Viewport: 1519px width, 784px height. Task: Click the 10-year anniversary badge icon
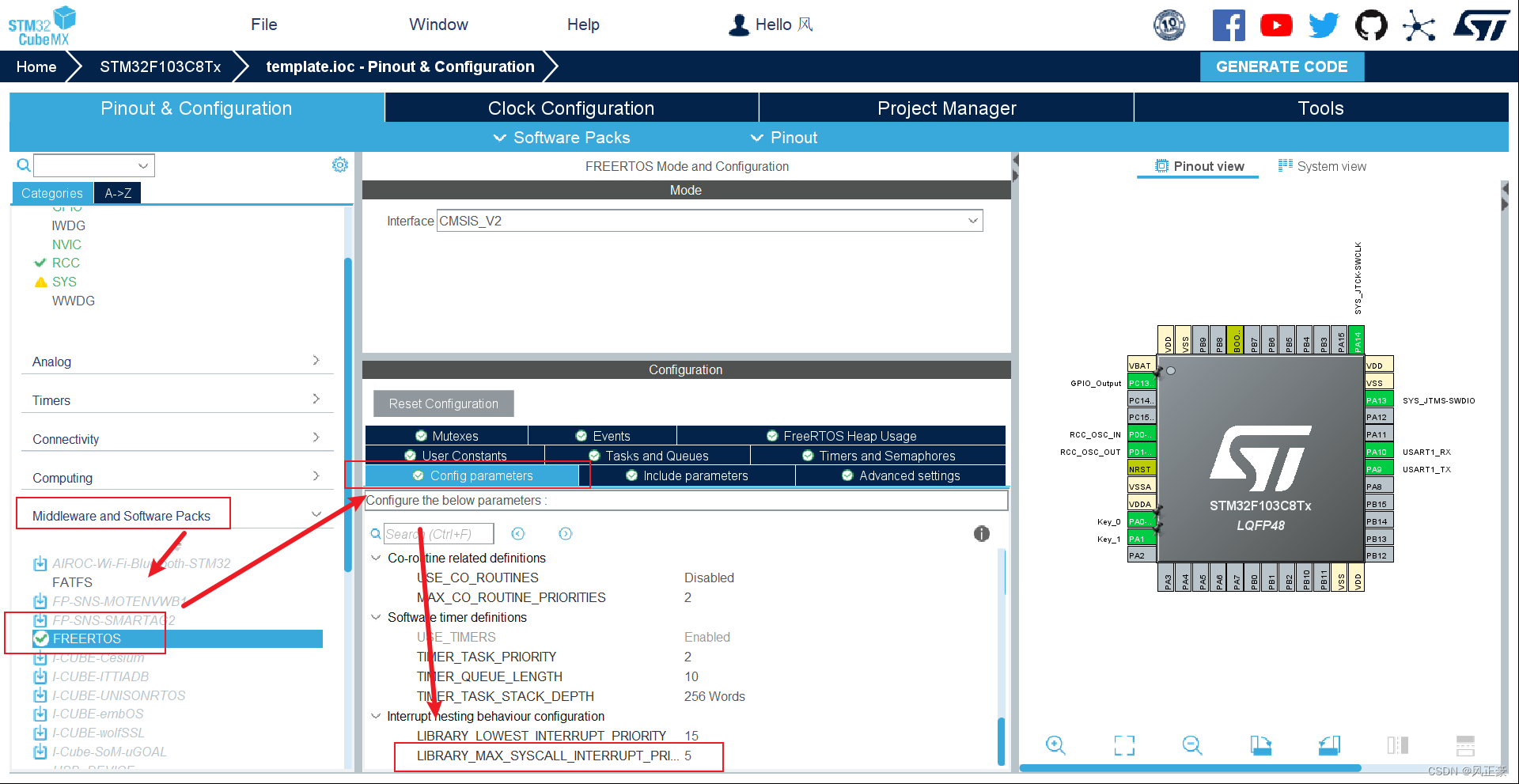(x=1169, y=25)
